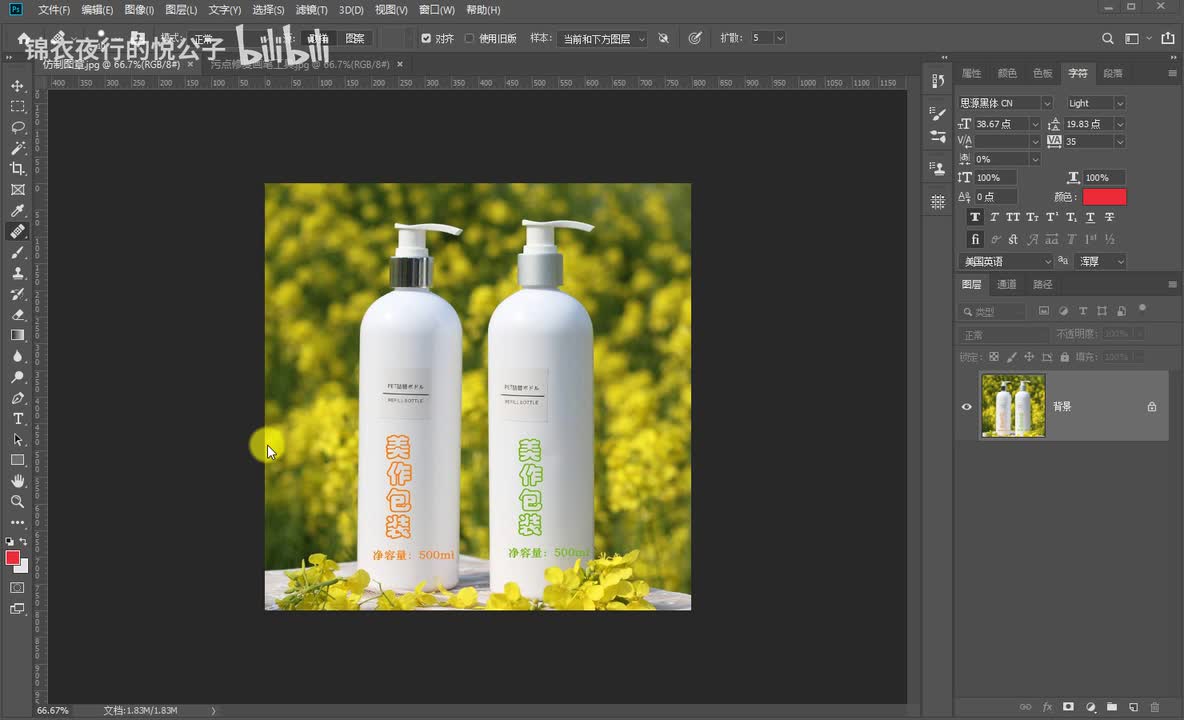Select the Brush tool
Viewport: 1184px width, 720px height.
(17, 252)
